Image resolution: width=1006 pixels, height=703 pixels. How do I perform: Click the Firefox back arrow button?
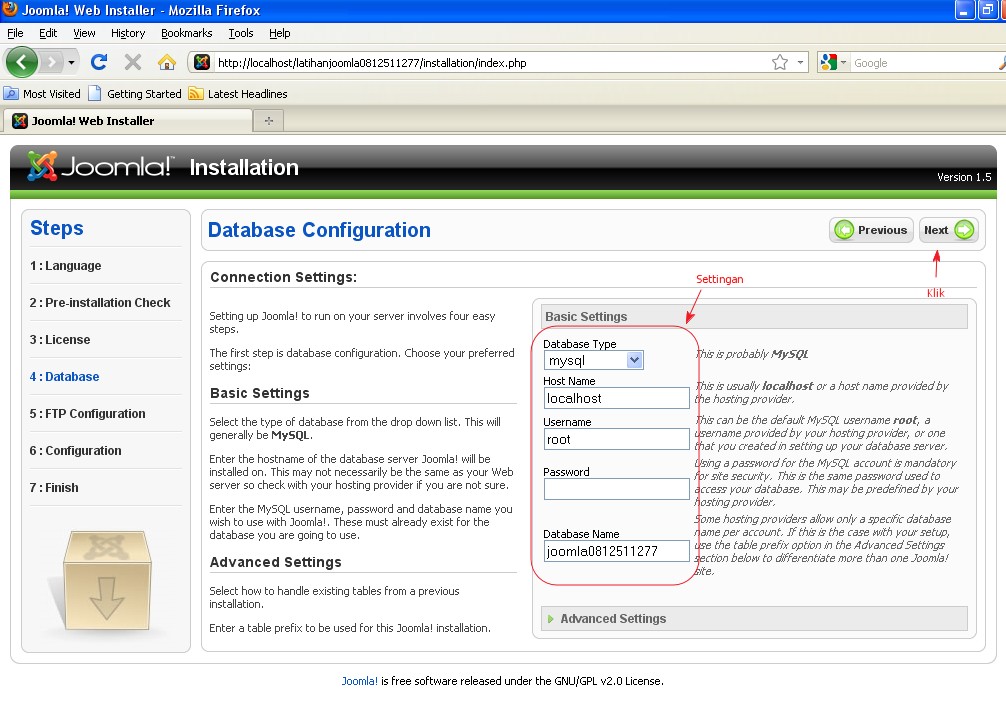(22, 62)
